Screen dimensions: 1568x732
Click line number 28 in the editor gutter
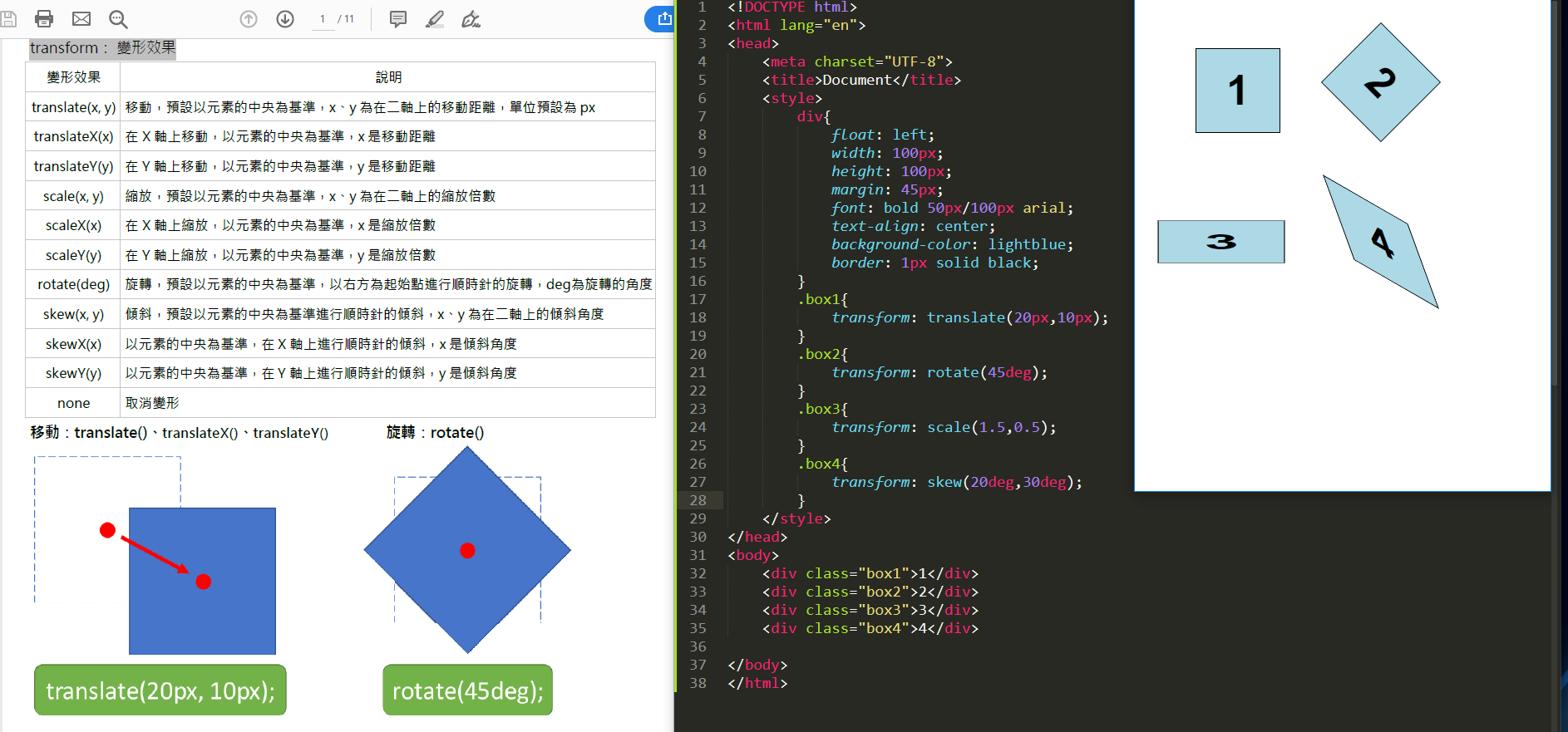click(x=698, y=500)
